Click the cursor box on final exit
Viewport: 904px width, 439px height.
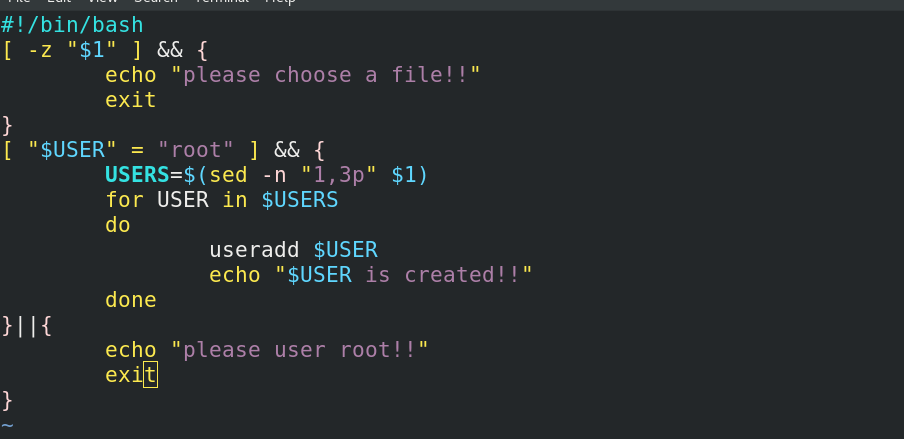pos(150,375)
